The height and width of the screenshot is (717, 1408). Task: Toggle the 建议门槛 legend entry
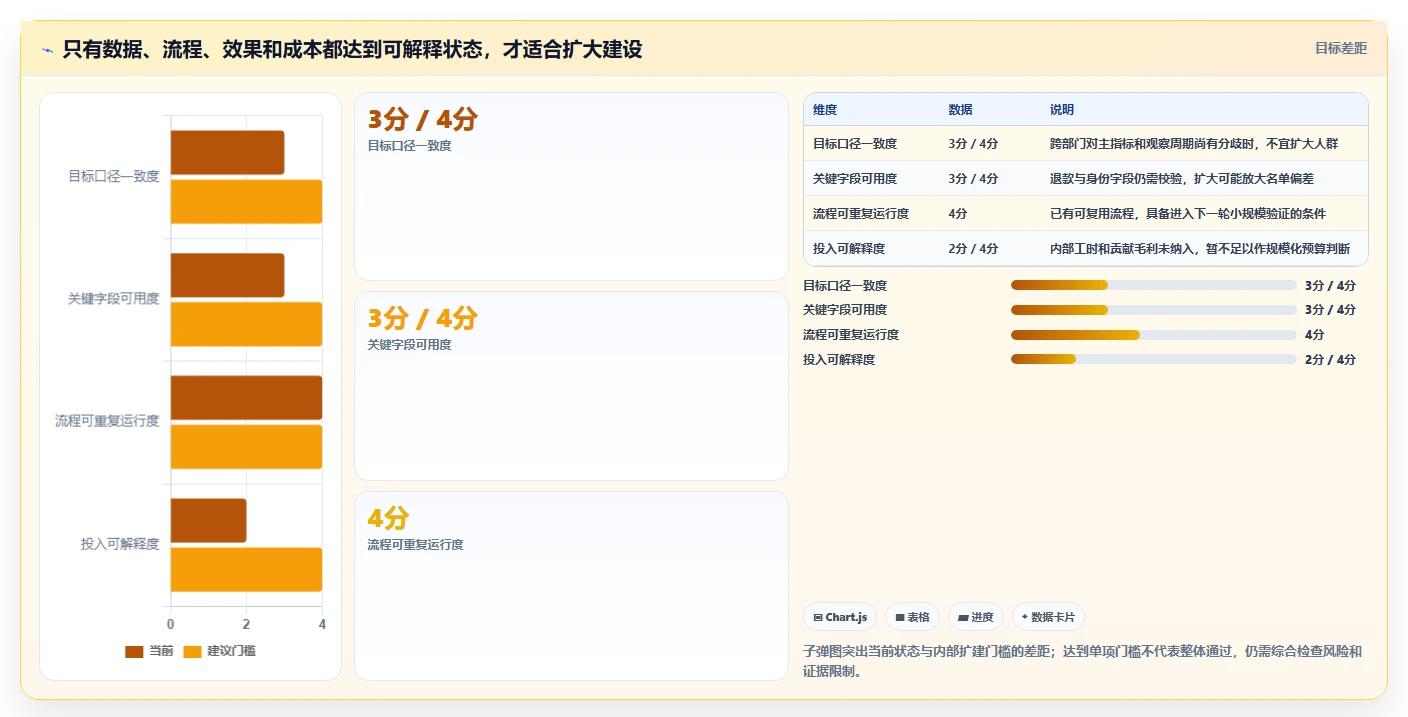pos(219,651)
